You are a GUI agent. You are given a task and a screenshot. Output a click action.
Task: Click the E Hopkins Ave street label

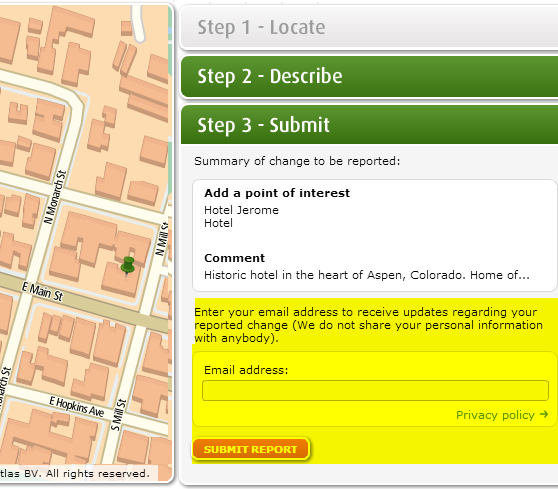pyautogui.click(x=77, y=406)
